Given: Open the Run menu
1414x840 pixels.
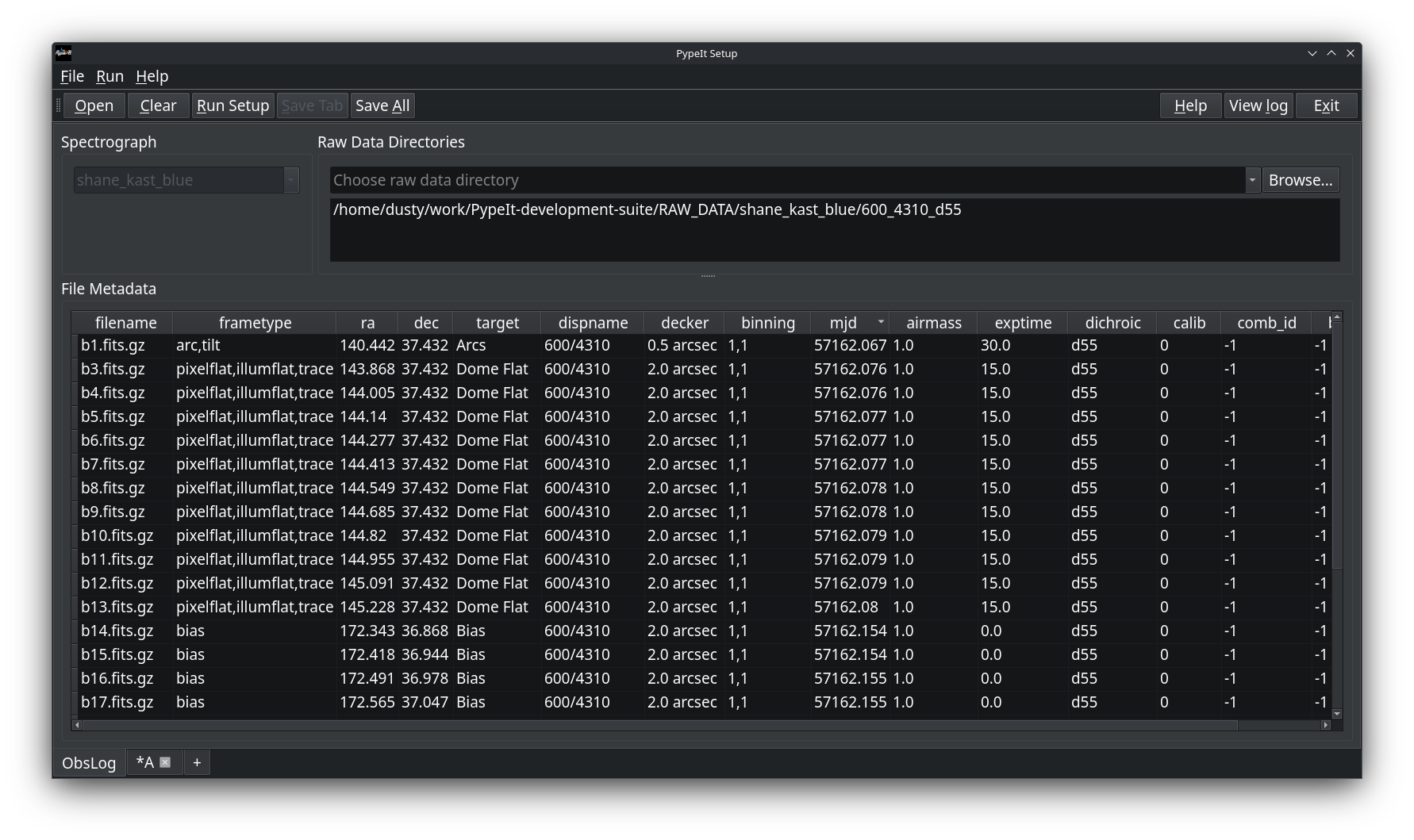Looking at the screenshot, I should click(x=110, y=76).
